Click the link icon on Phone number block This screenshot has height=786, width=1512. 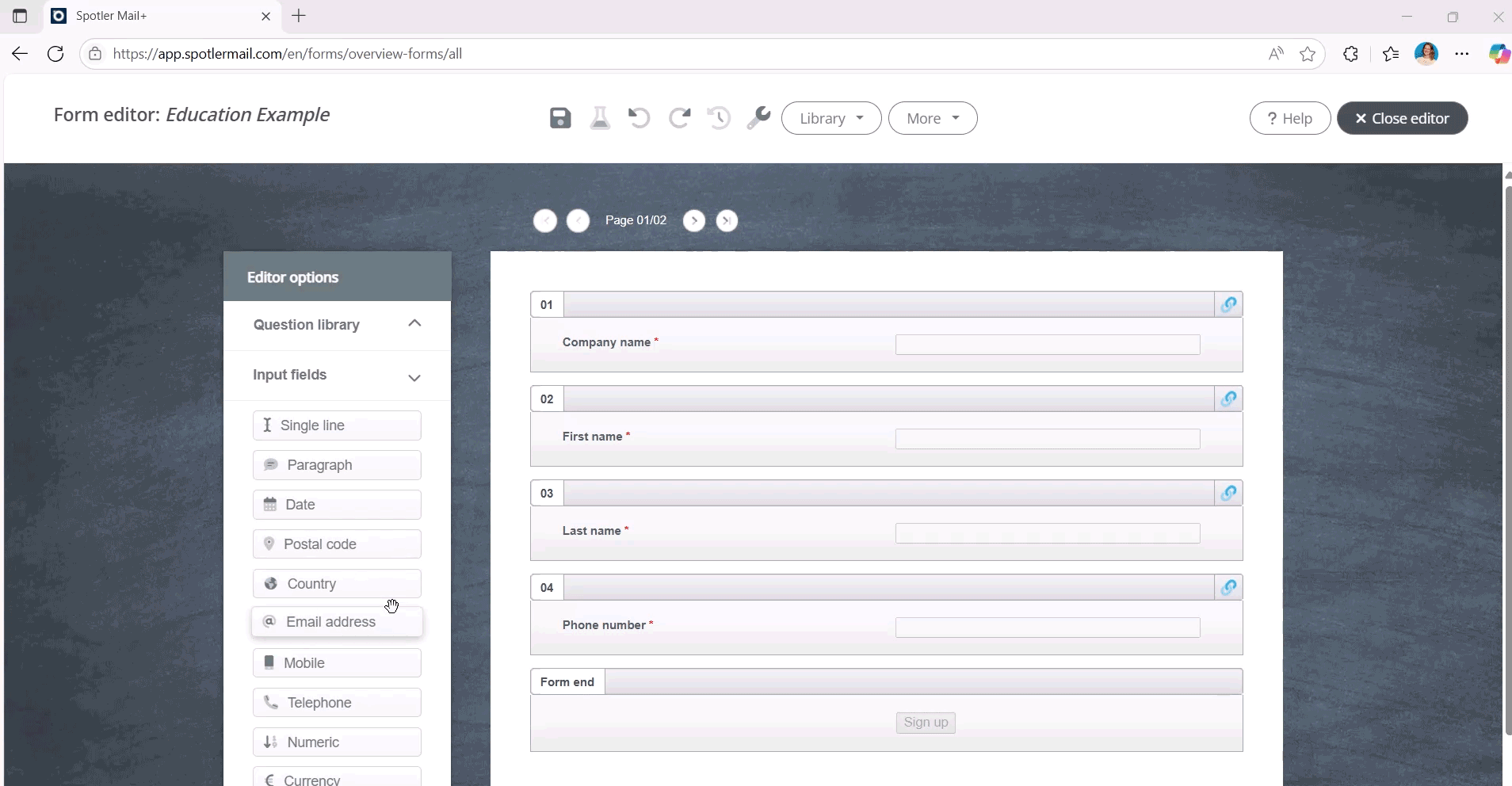[1229, 587]
